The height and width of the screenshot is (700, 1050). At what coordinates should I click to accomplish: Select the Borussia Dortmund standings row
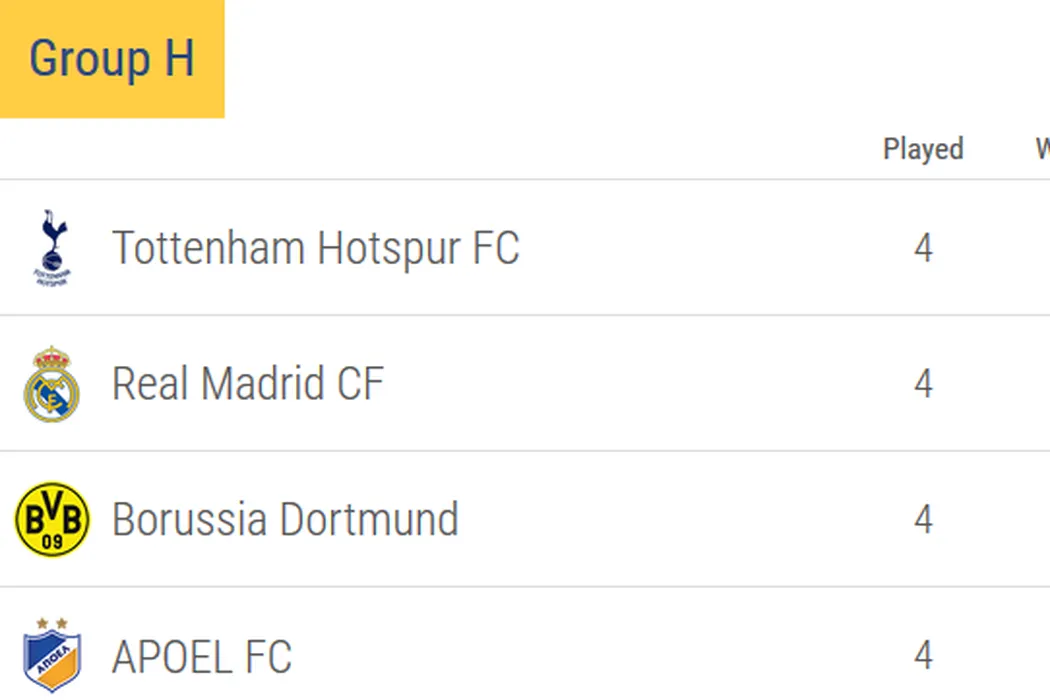[x=700, y=520]
